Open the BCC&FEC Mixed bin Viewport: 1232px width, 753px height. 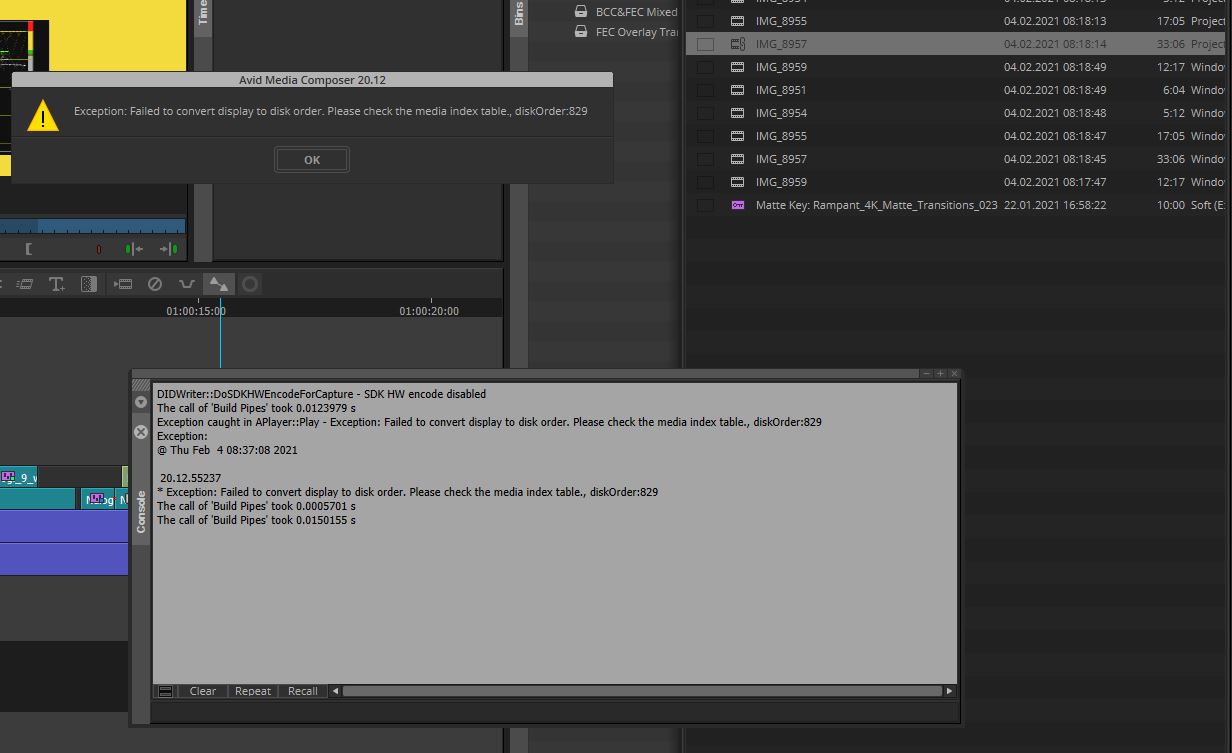pos(636,12)
